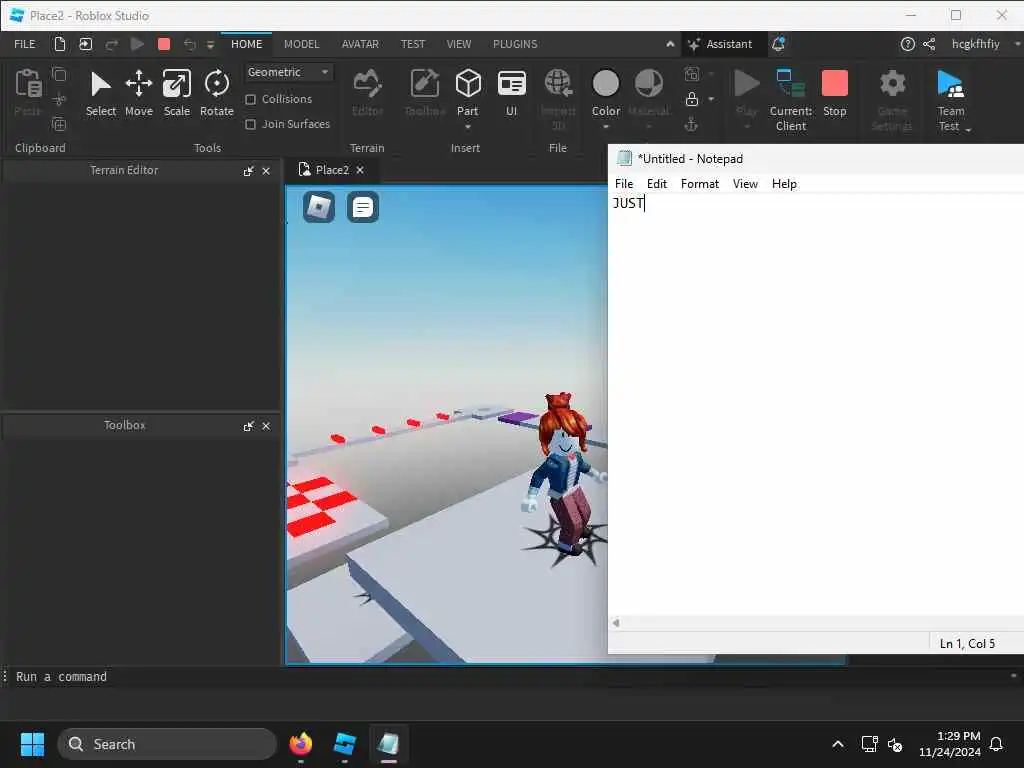This screenshot has height=768, width=1024.
Task: Expand the Color dropdown arrow
Action: click(x=605, y=127)
